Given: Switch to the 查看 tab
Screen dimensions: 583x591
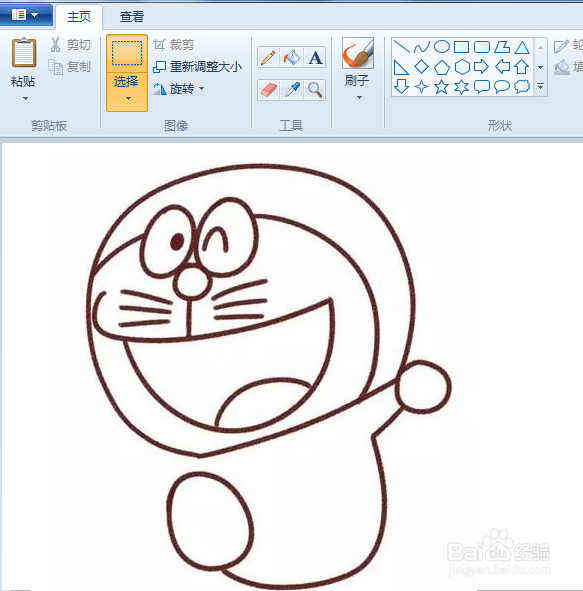Looking at the screenshot, I should 132,17.
